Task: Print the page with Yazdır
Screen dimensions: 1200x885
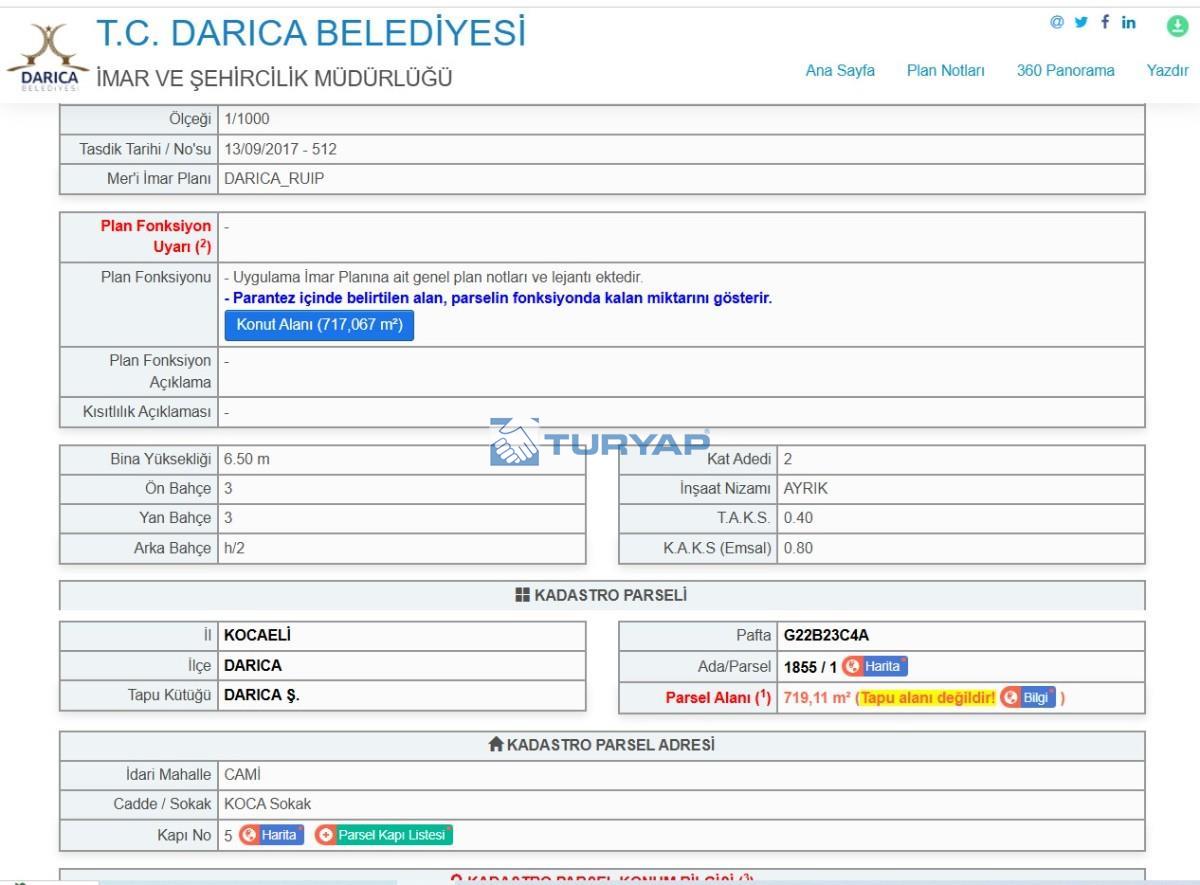Action: 1167,70
